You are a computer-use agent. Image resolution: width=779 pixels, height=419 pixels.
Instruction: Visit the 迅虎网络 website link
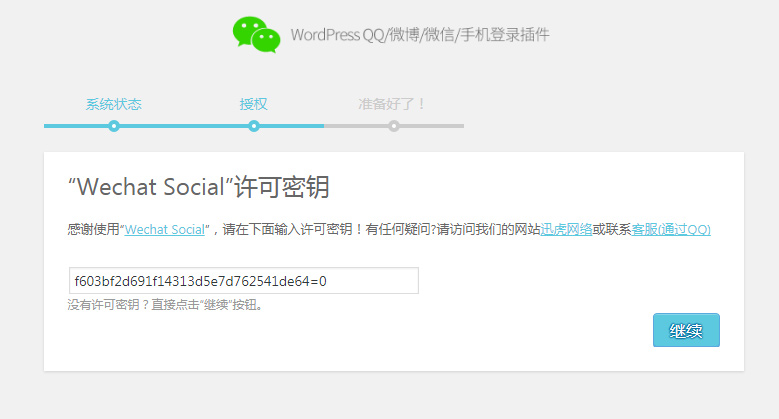566,230
